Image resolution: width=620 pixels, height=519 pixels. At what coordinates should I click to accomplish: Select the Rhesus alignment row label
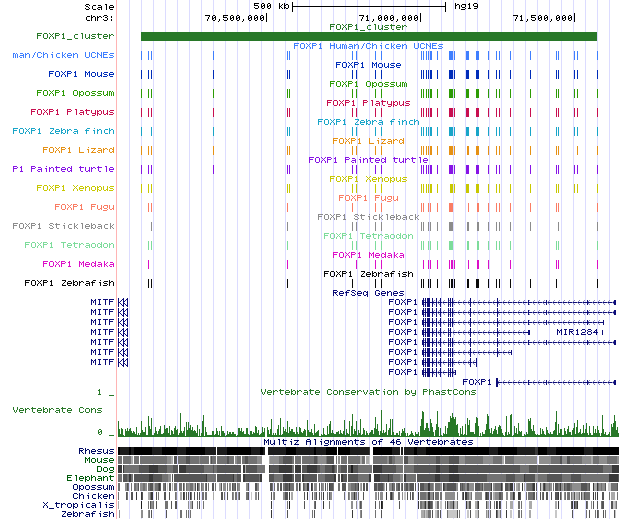pyautogui.click(x=96, y=451)
